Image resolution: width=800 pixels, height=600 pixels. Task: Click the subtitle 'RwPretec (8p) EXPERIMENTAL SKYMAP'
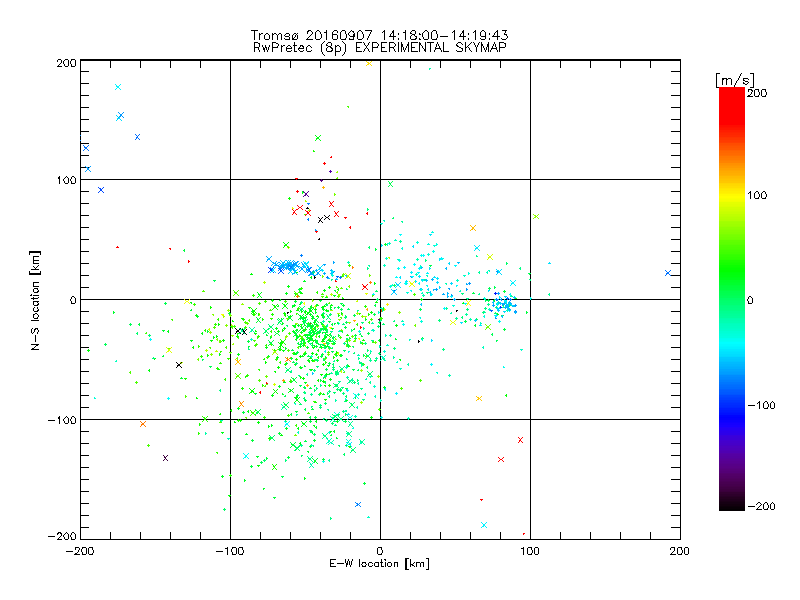tap(380, 48)
